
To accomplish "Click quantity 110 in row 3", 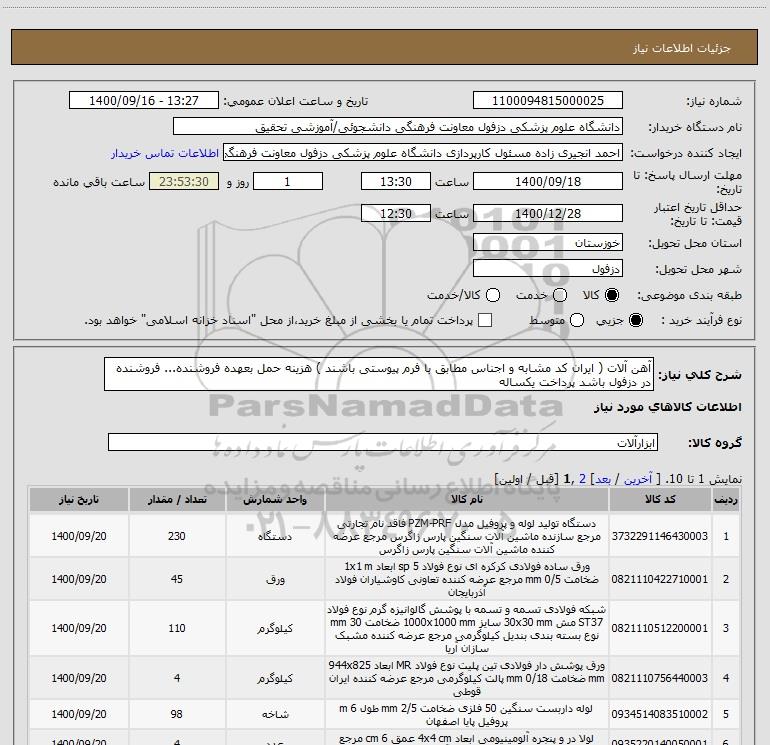I will pyautogui.click(x=177, y=628).
